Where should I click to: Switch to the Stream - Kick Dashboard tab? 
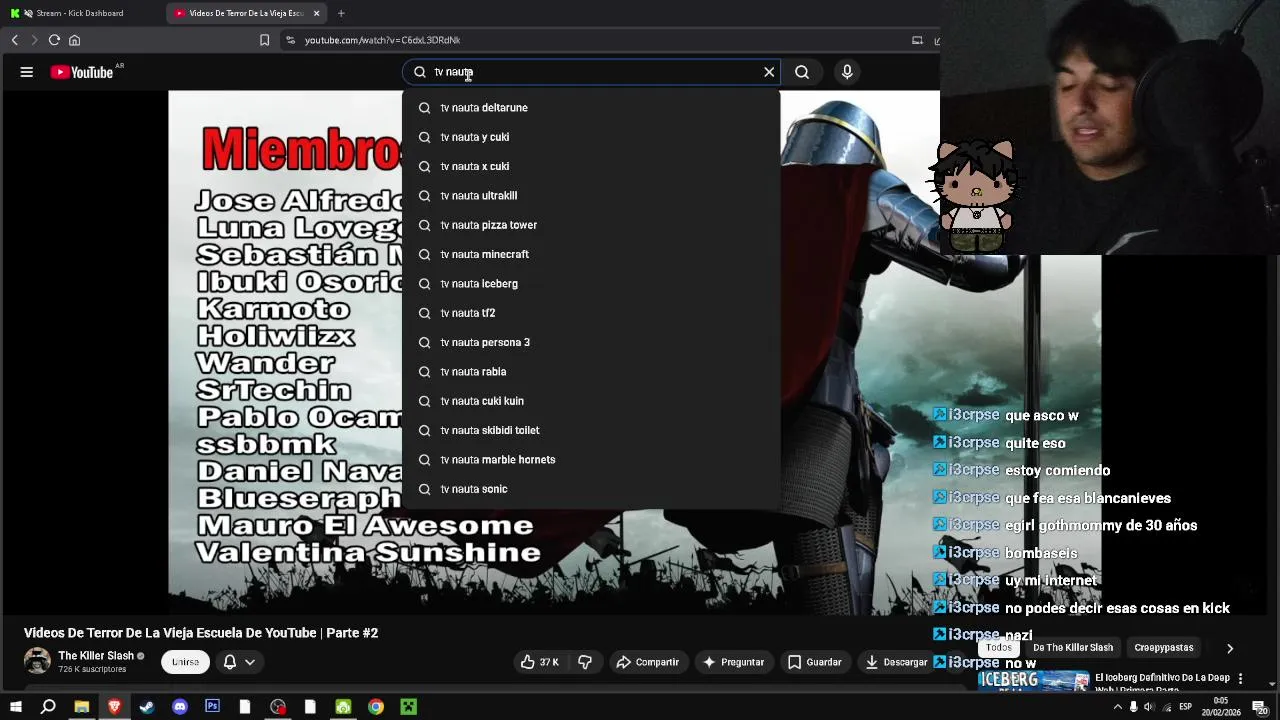pyautogui.click(x=80, y=13)
